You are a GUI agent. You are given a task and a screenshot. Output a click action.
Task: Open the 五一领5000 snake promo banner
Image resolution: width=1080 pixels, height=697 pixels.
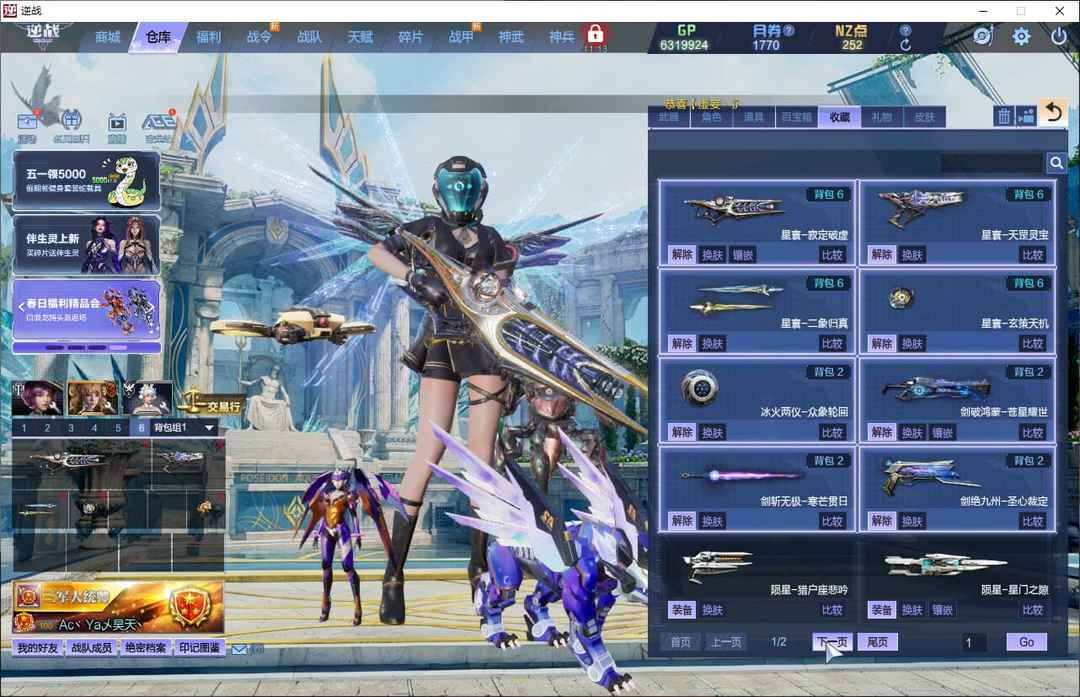pyautogui.click(x=87, y=181)
